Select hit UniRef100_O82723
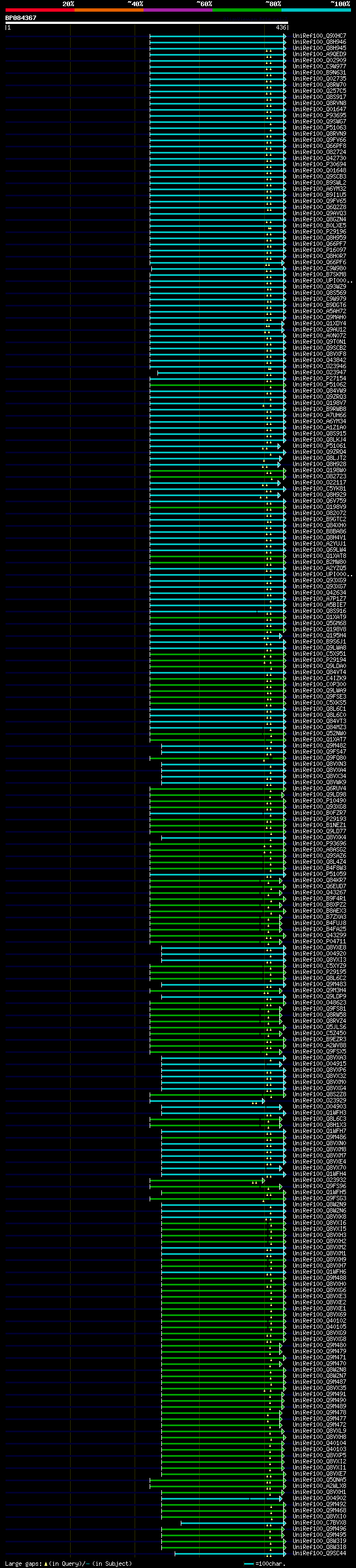This screenshot has height=1568, width=356. click(x=319, y=477)
